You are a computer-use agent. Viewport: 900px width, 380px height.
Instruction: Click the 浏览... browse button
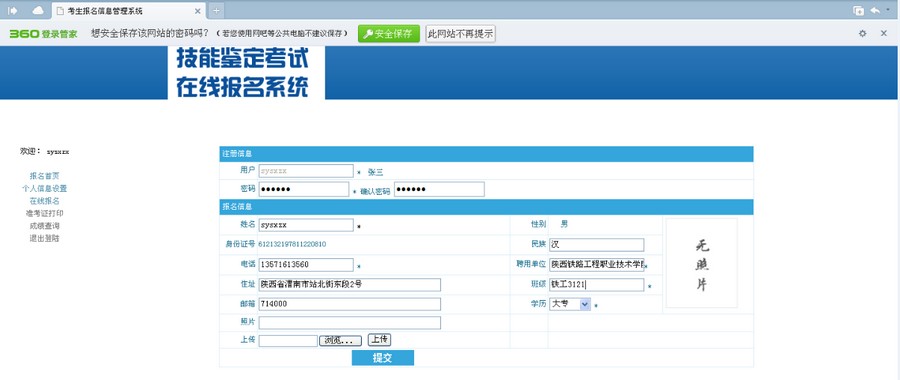point(340,341)
